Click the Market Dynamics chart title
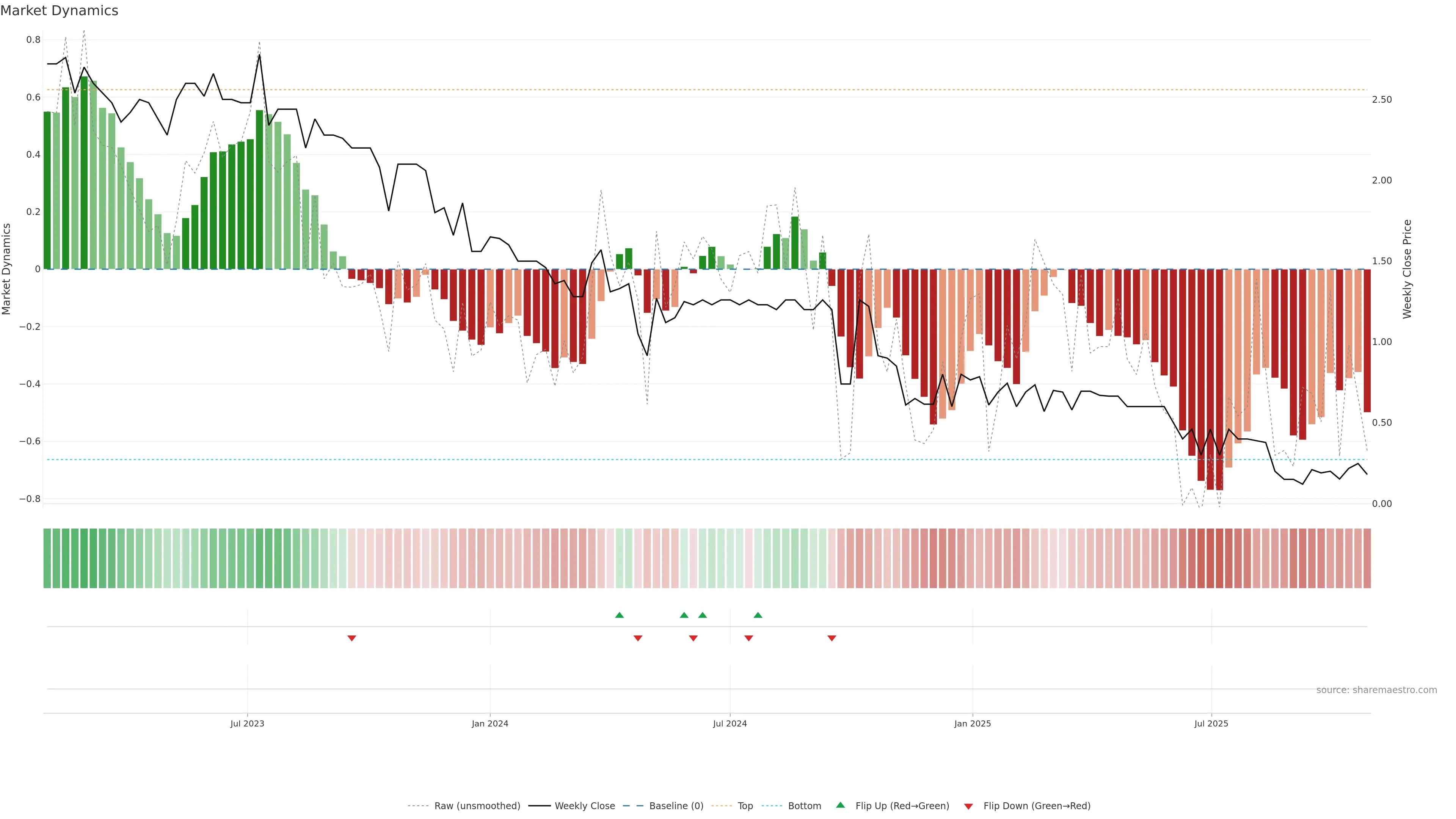Viewport: 1456px width, 819px height. point(60,11)
